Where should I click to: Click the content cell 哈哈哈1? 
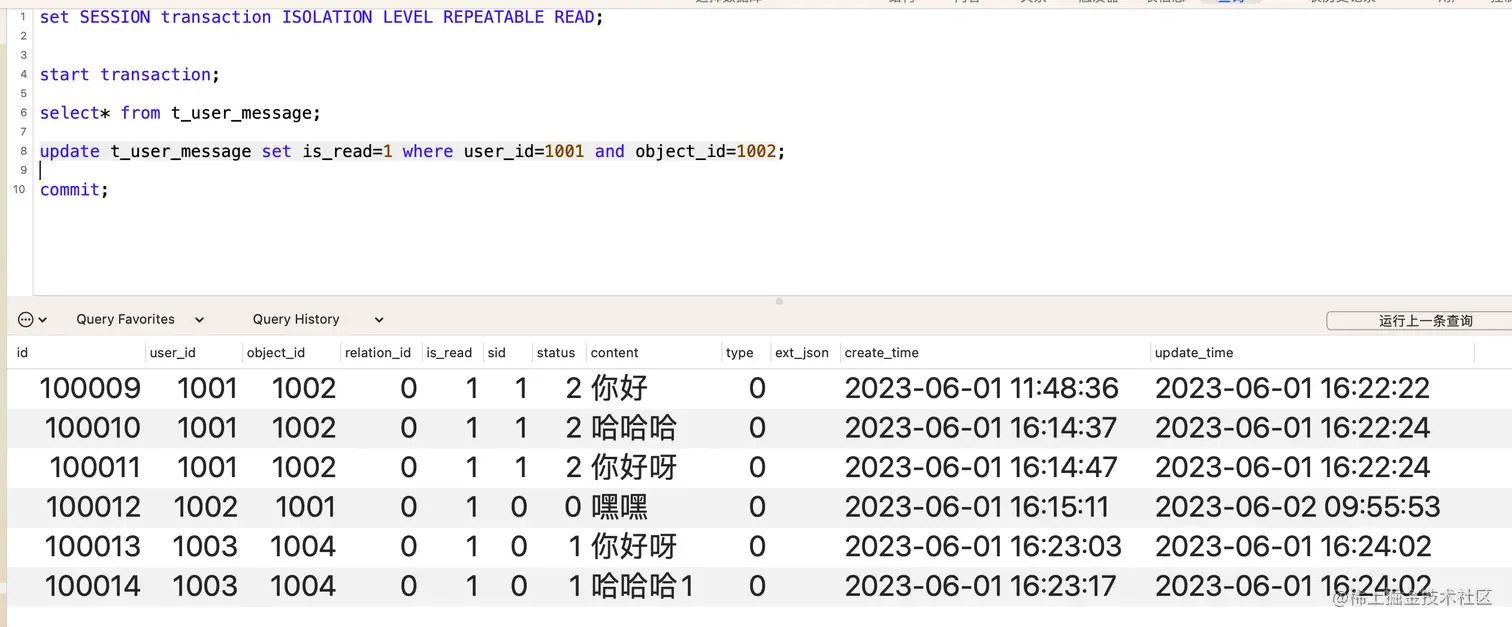[x=642, y=585]
